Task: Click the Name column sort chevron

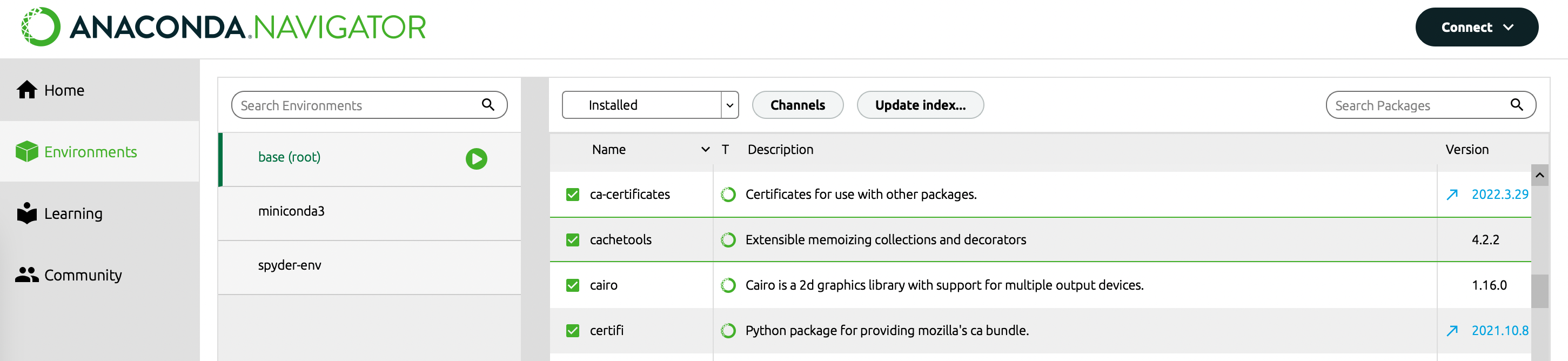Action: [x=705, y=149]
